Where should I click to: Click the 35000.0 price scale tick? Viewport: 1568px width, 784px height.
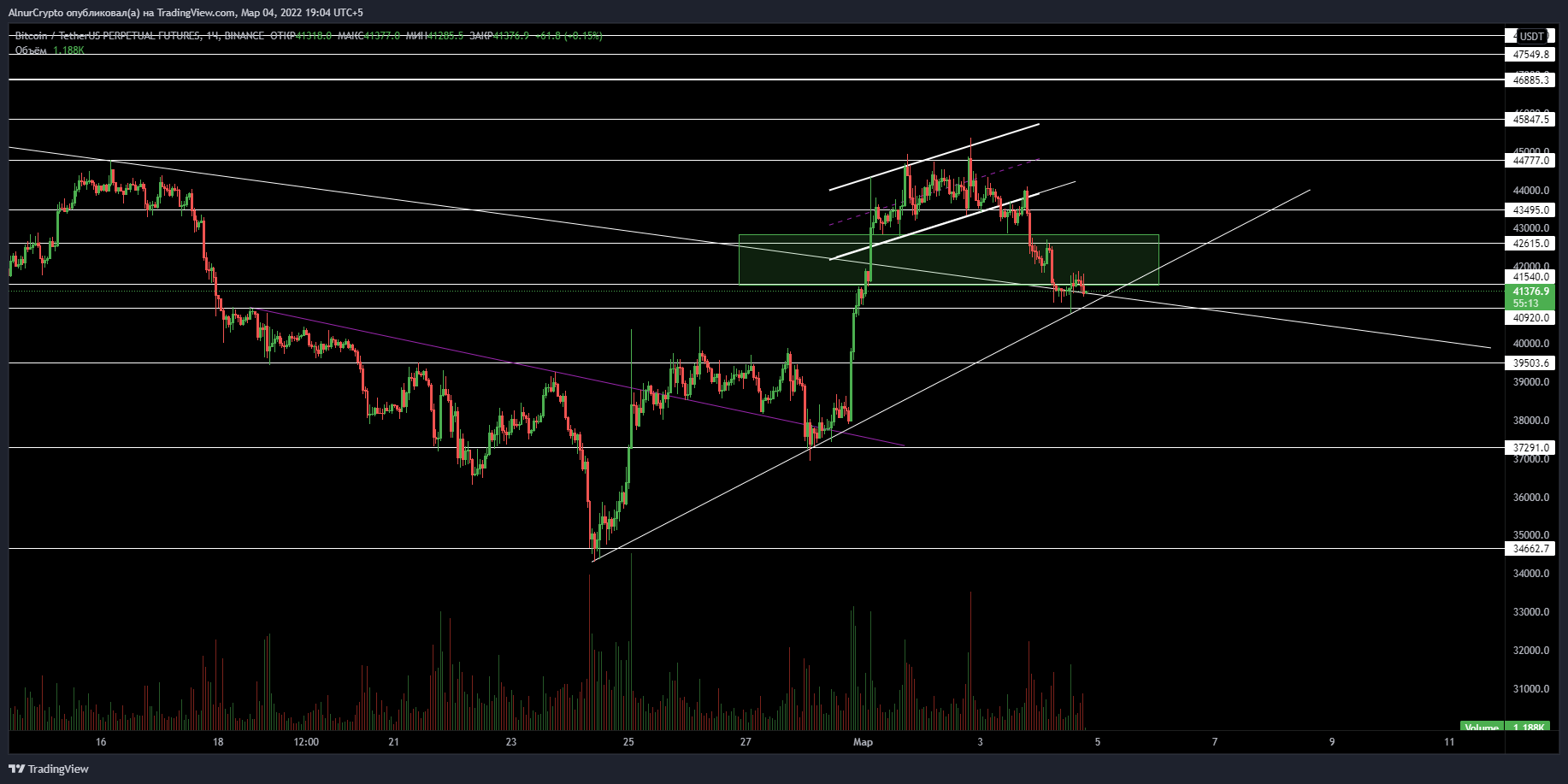(x=1530, y=535)
